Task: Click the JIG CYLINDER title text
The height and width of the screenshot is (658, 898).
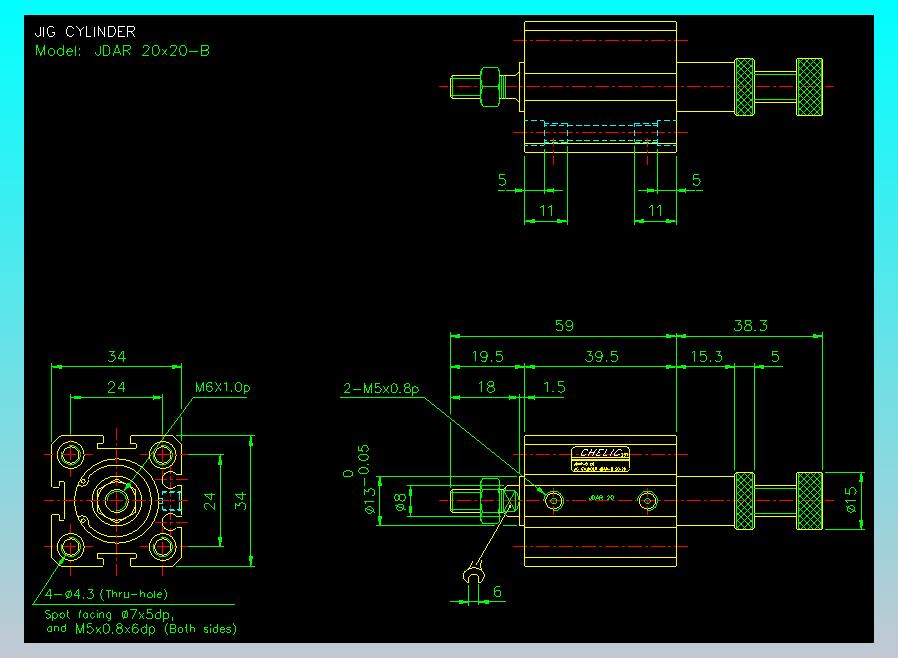Action: point(85,31)
